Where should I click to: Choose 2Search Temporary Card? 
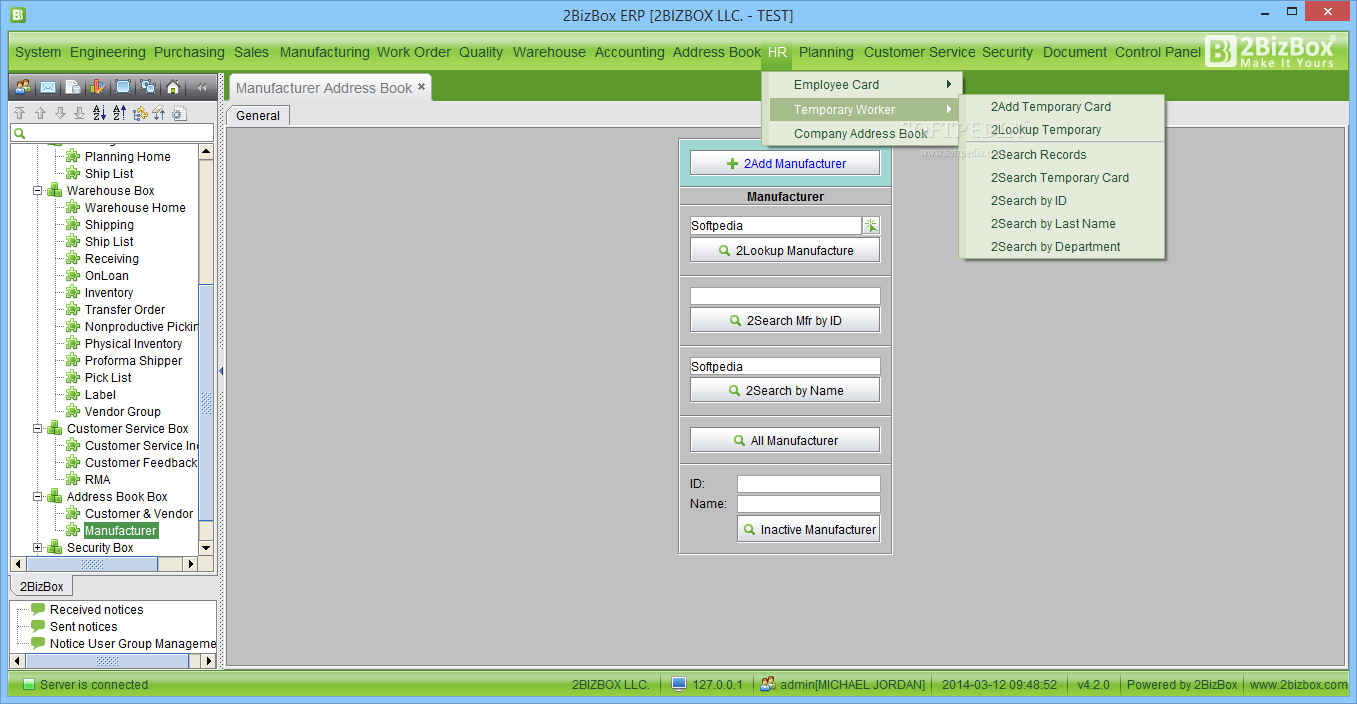(x=1062, y=177)
